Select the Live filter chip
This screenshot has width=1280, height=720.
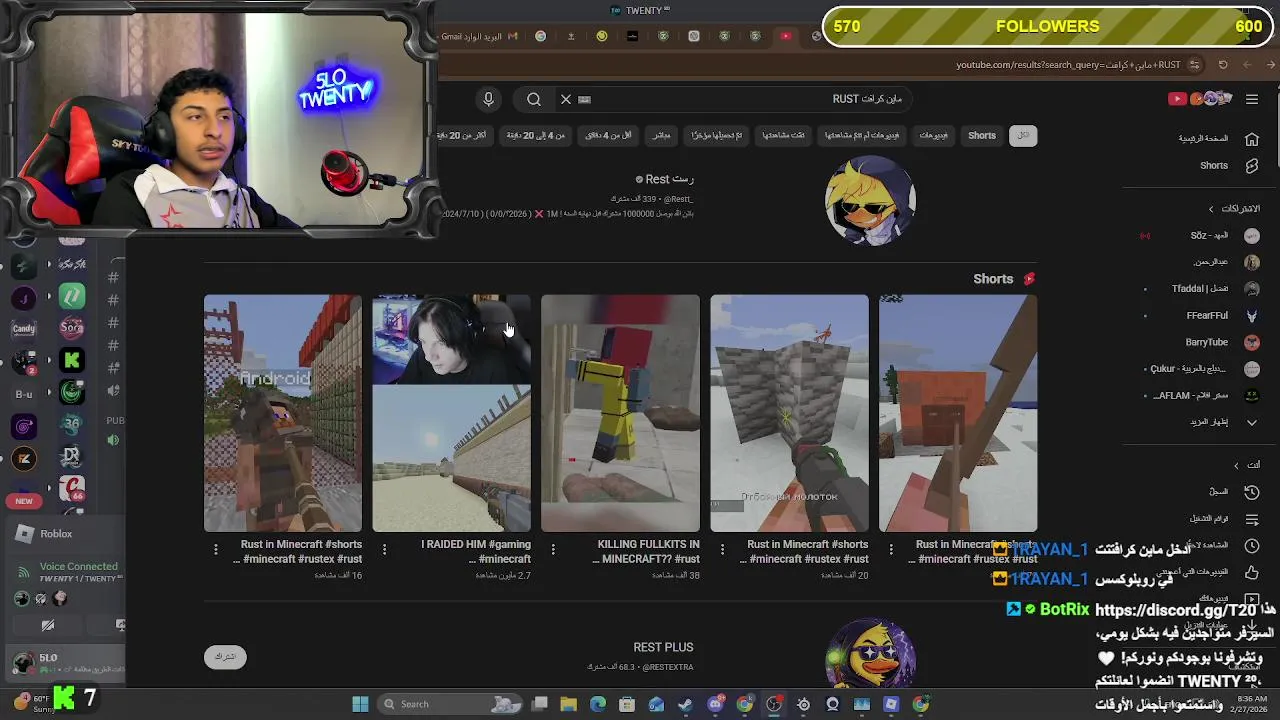662,135
